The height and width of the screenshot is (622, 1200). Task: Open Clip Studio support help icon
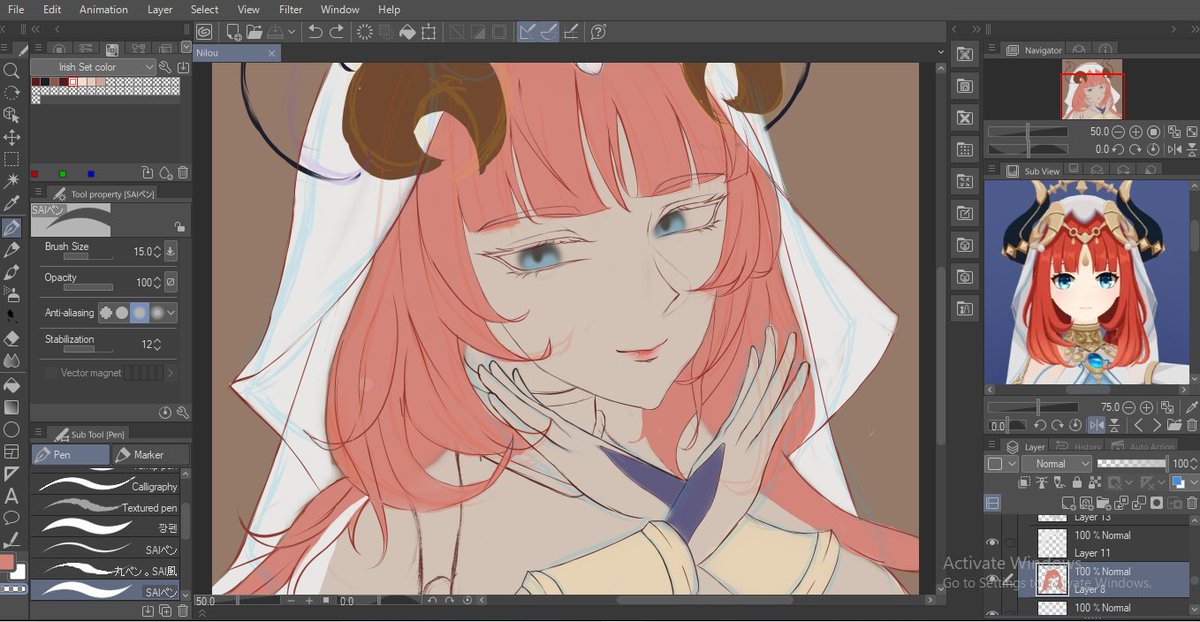[x=598, y=32]
